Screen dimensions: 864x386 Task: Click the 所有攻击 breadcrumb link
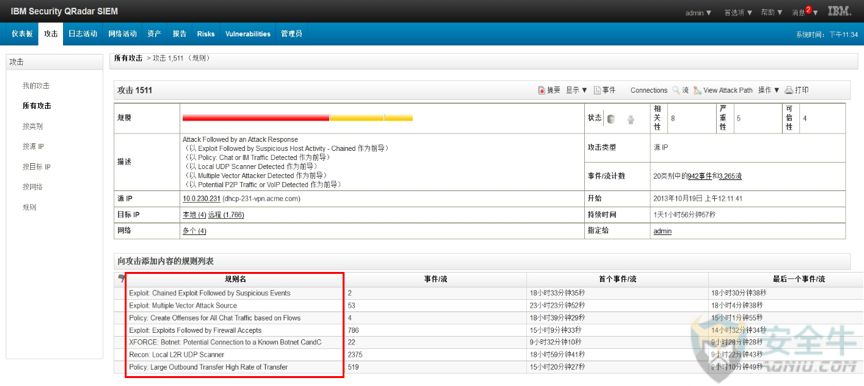tap(128, 58)
